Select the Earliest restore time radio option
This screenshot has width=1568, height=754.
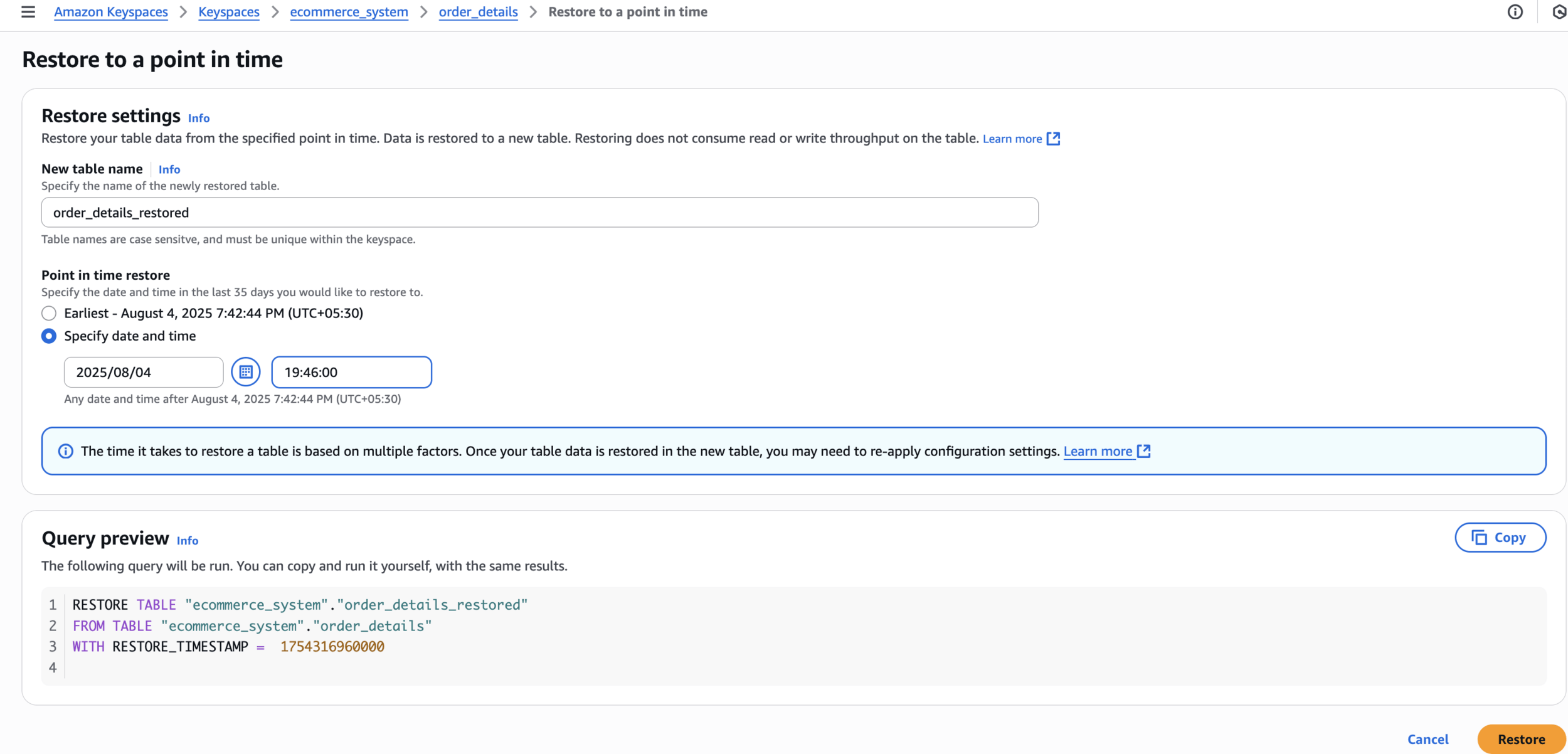point(49,313)
